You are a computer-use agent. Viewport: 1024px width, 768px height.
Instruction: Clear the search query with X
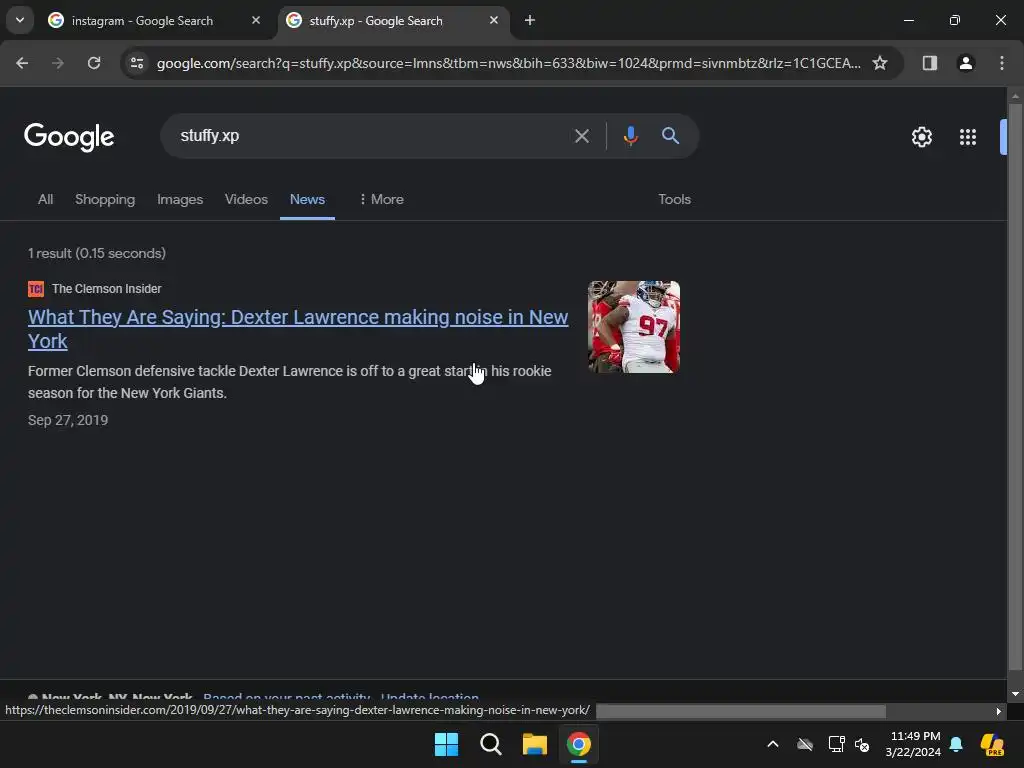click(x=581, y=136)
